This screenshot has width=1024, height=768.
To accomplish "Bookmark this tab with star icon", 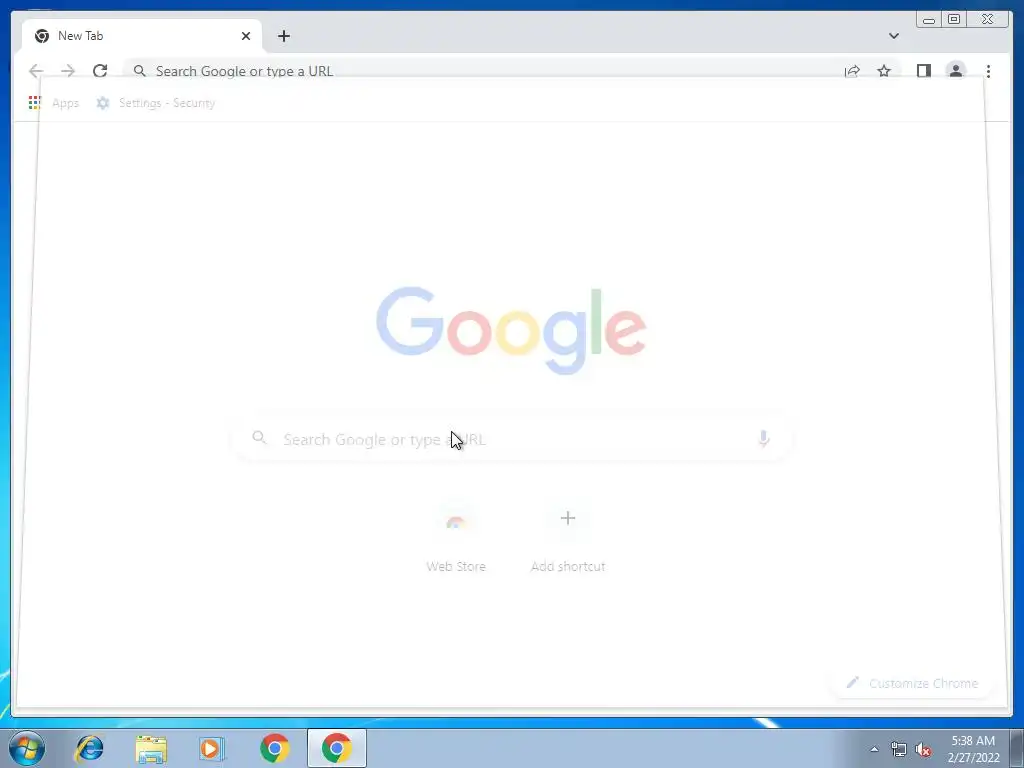I will (x=884, y=71).
